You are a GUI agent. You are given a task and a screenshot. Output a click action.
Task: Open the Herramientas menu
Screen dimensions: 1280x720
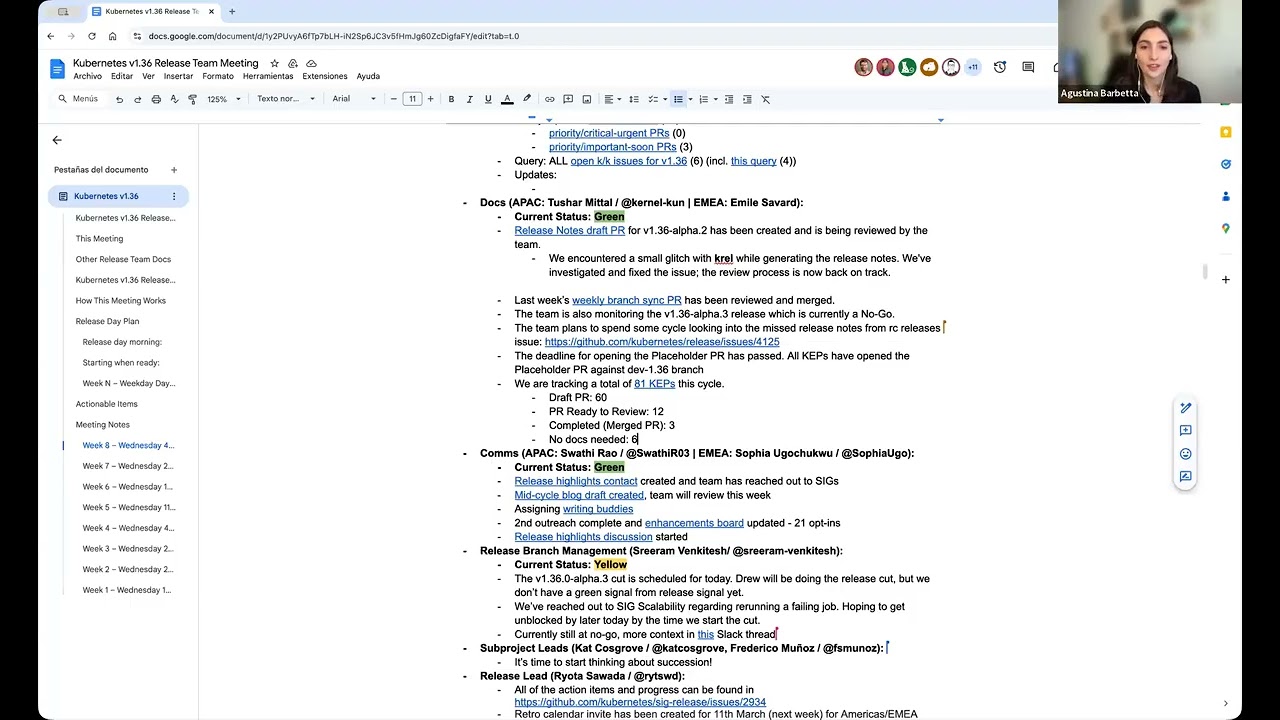click(268, 76)
